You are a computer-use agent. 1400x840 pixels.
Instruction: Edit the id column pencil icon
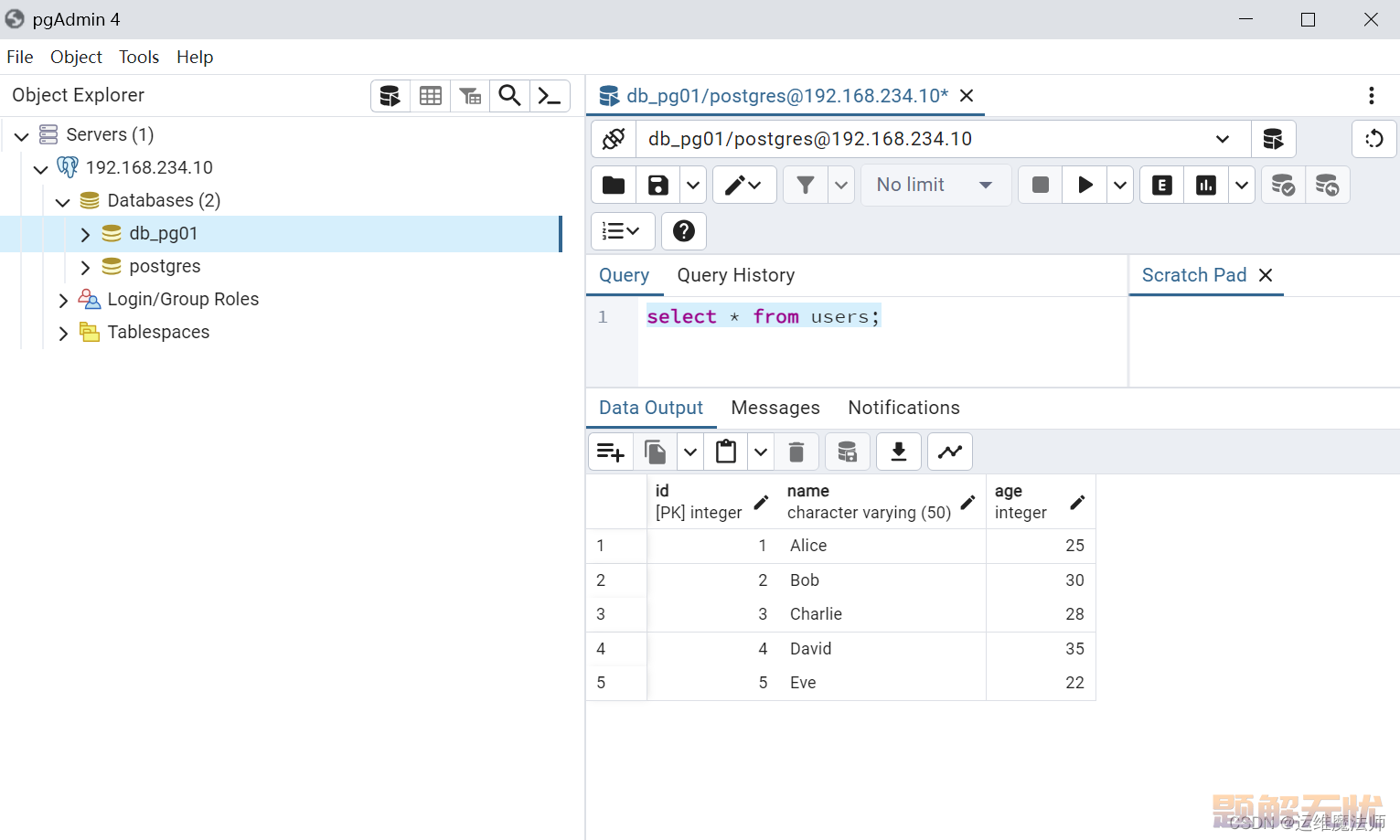click(761, 502)
